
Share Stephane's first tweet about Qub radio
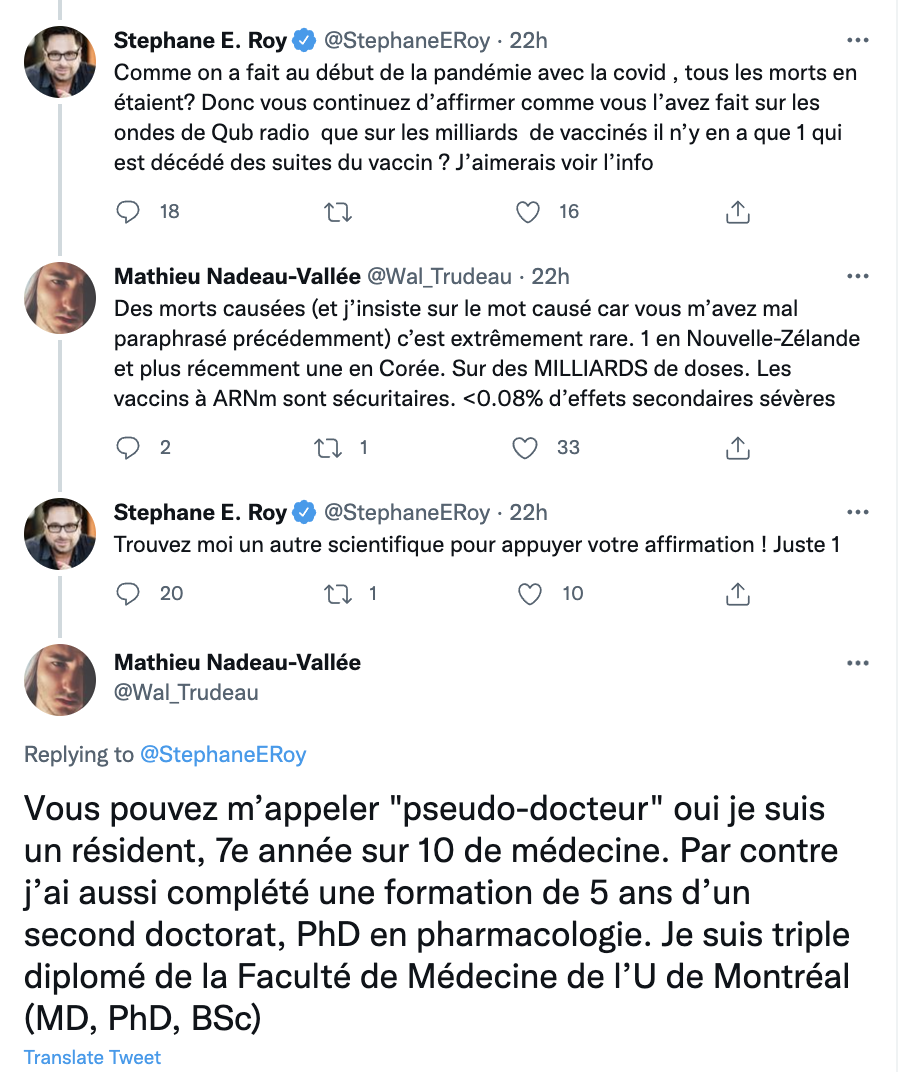(x=737, y=211)
